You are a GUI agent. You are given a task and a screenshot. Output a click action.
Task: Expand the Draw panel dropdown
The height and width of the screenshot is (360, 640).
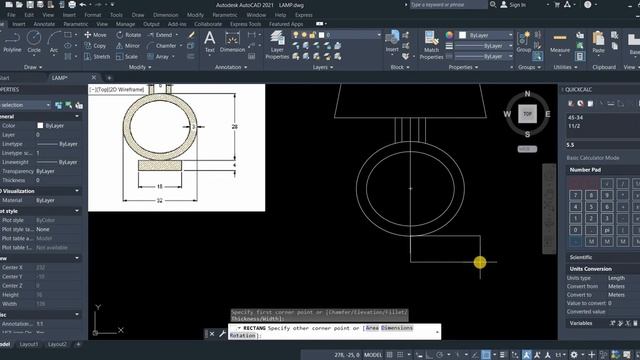coord(33,67)
